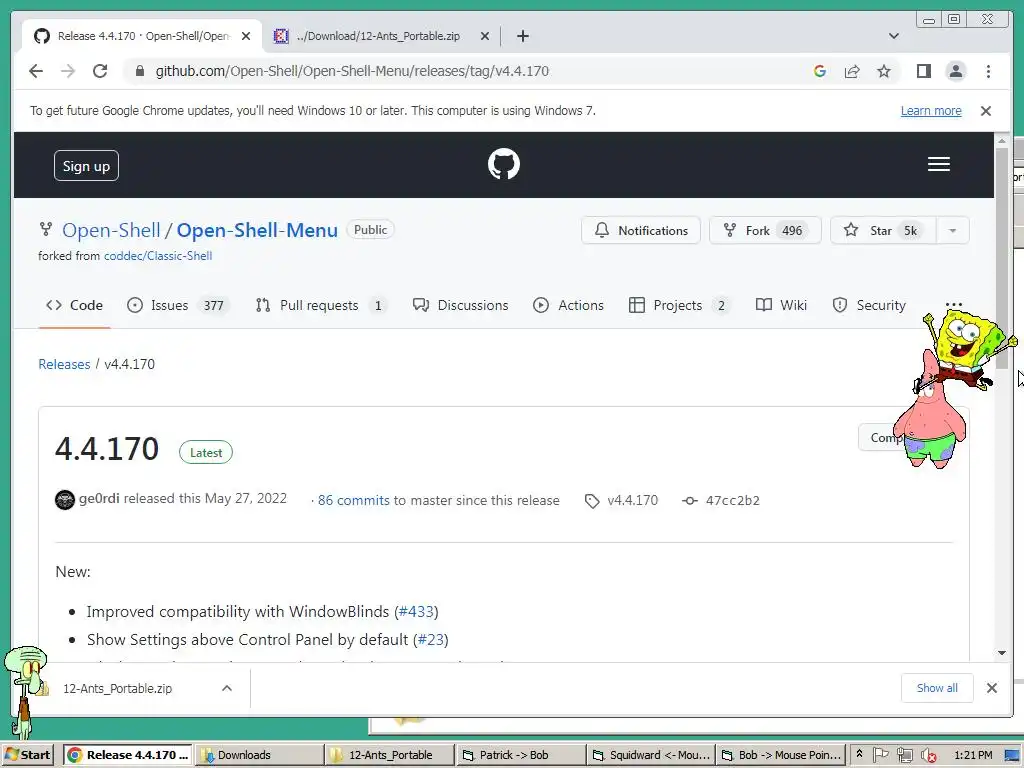Viewport: 1024px width, 768px height.
Task: Click the GitHub Sign up button
Action: [x=86, y=166]
